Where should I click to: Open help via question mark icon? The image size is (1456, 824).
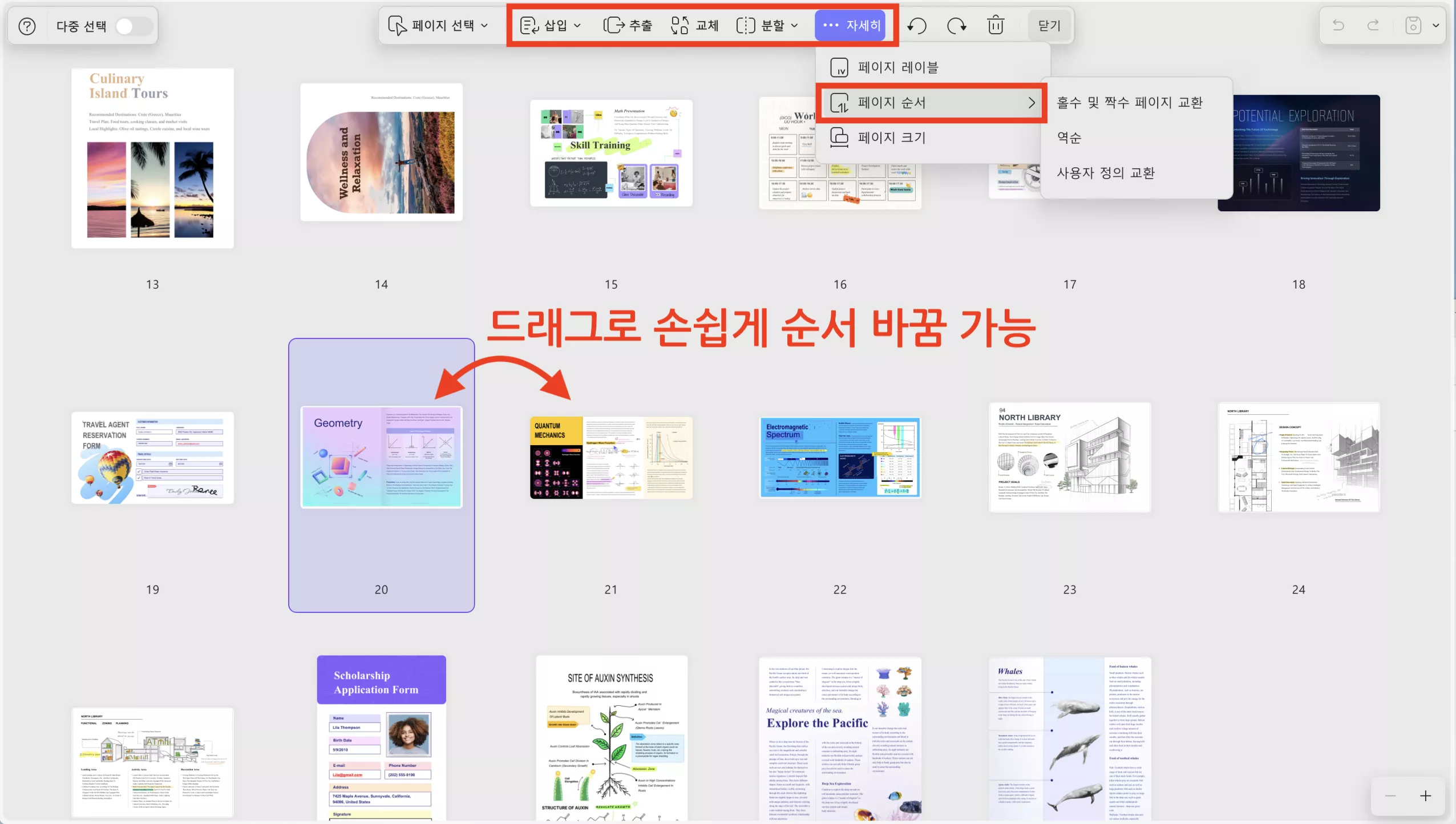[x=26, y=26]
